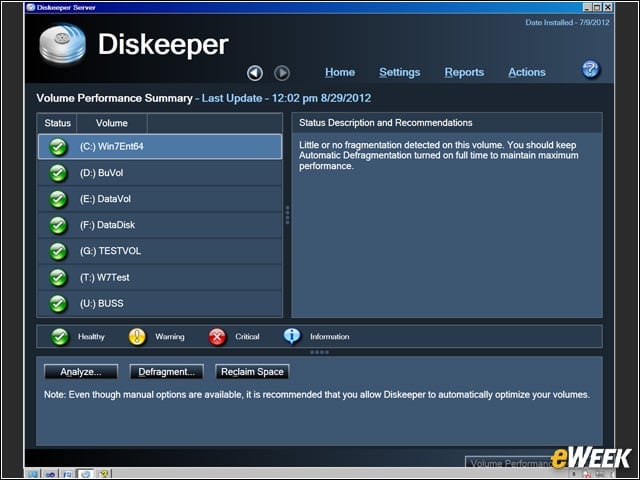The image size is (640, 480).
Task: Maximize the Diskeeper Server window
Action: 597,7
